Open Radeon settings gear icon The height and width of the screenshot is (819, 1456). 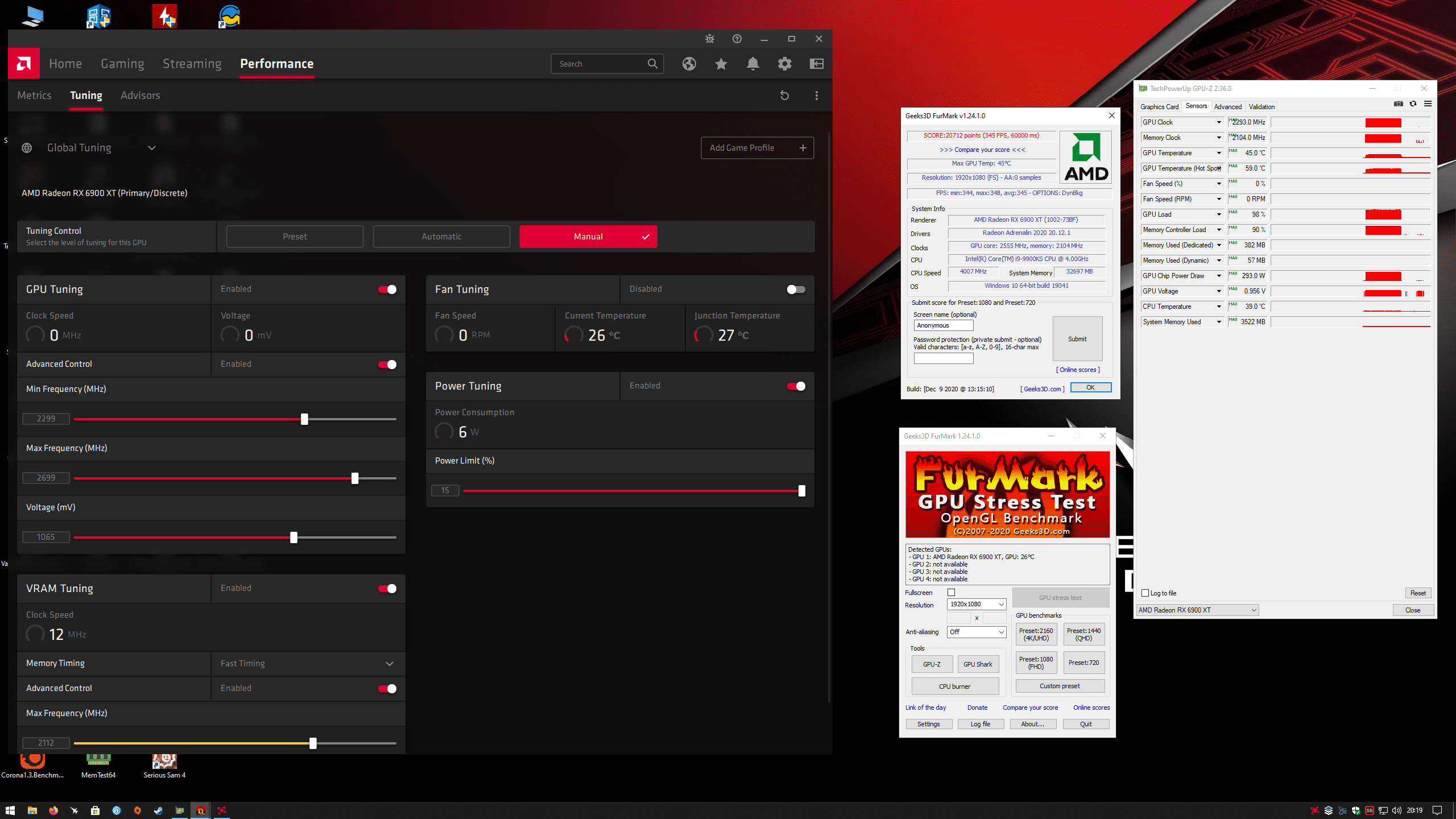pyautogui.click(x=785, y=64)
